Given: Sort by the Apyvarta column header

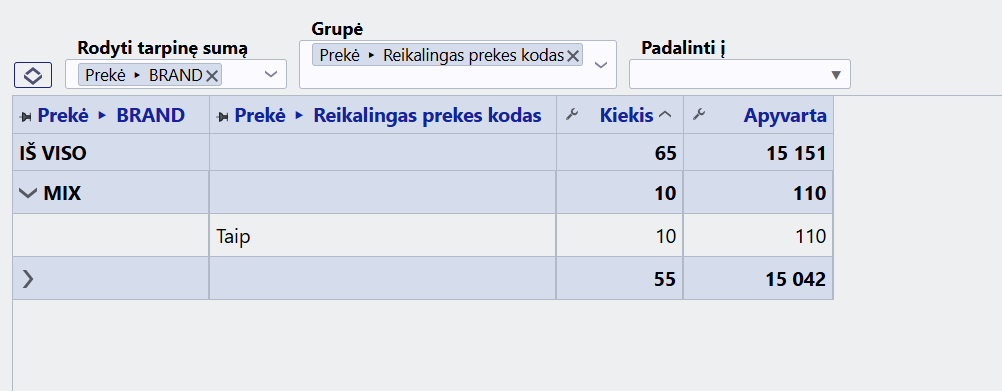Looking at the screenshot, I should pos(785,116).
